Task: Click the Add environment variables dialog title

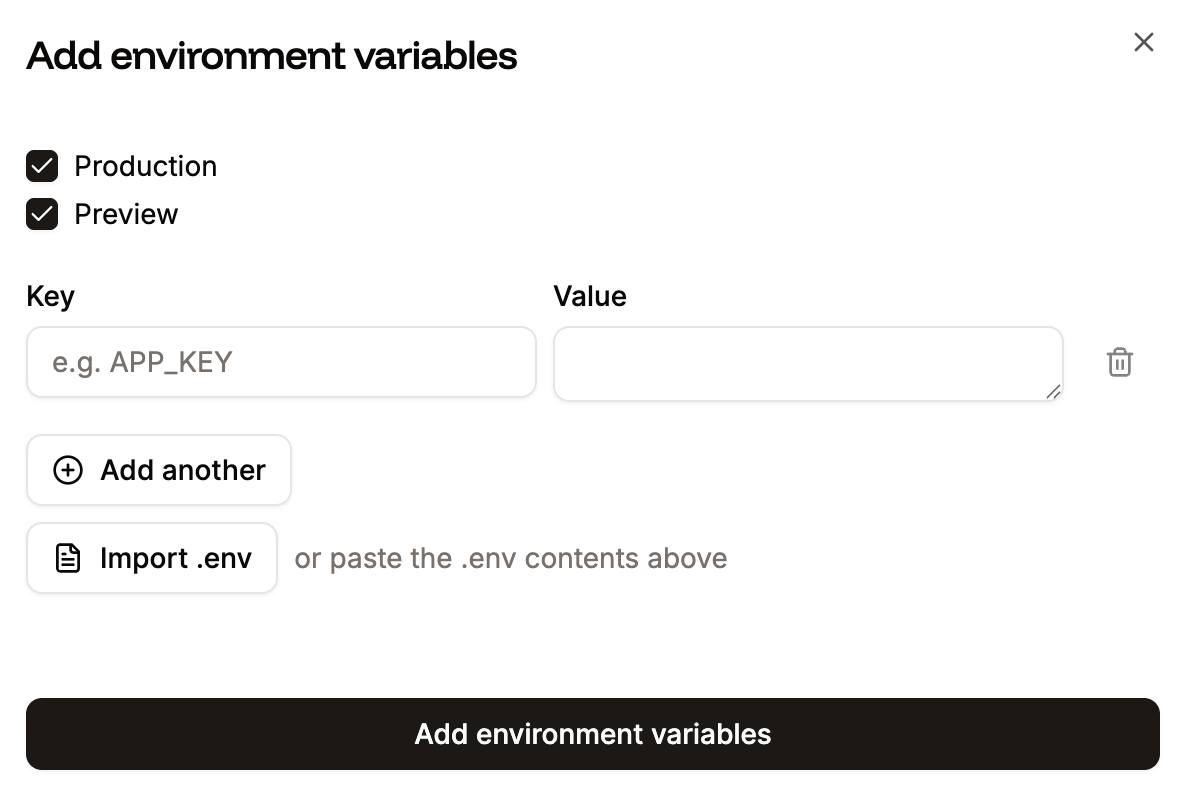Action: click(x=271, y=56)
